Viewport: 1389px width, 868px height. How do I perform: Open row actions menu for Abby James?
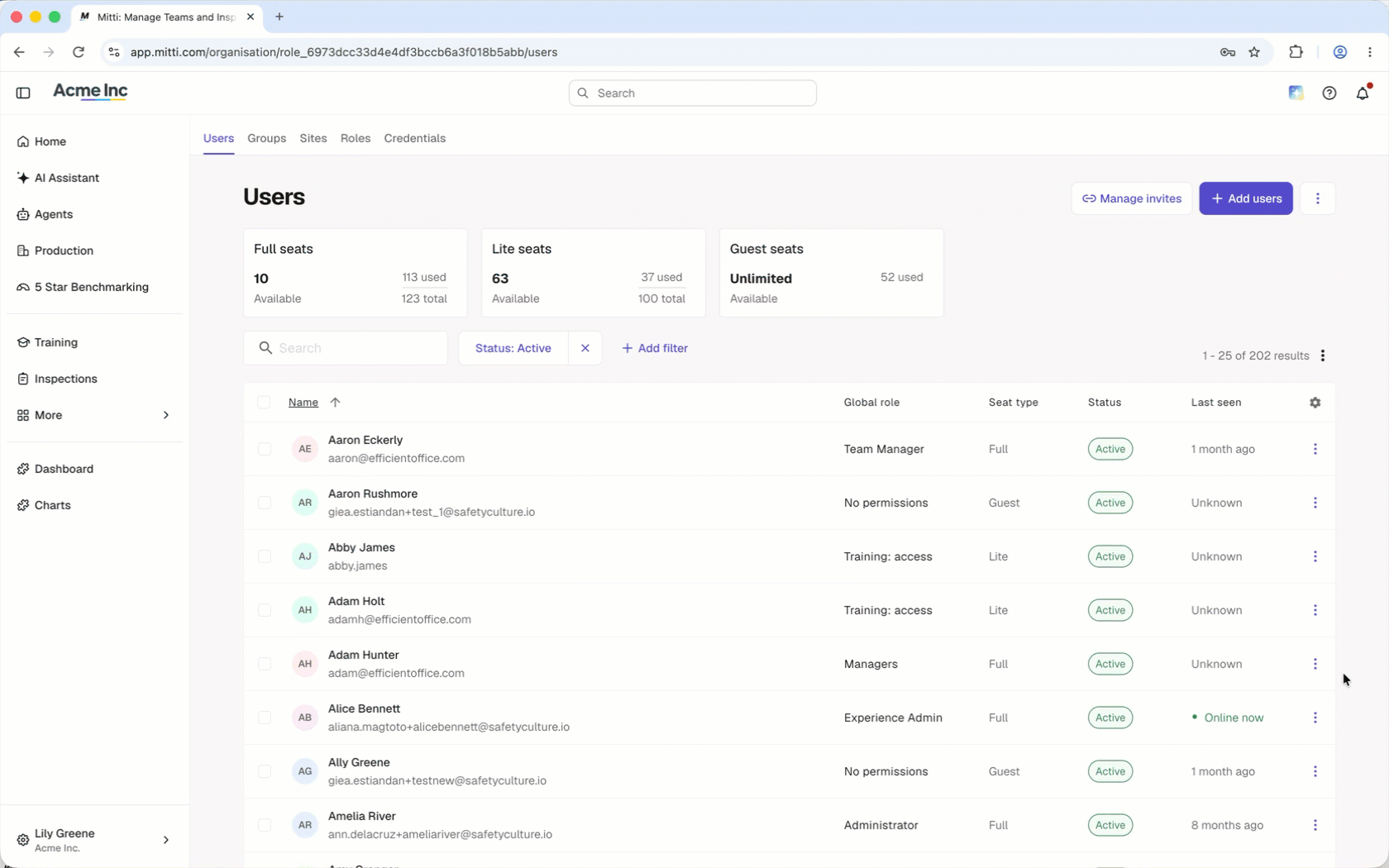pyautogui.click(x=1315, y=556)
